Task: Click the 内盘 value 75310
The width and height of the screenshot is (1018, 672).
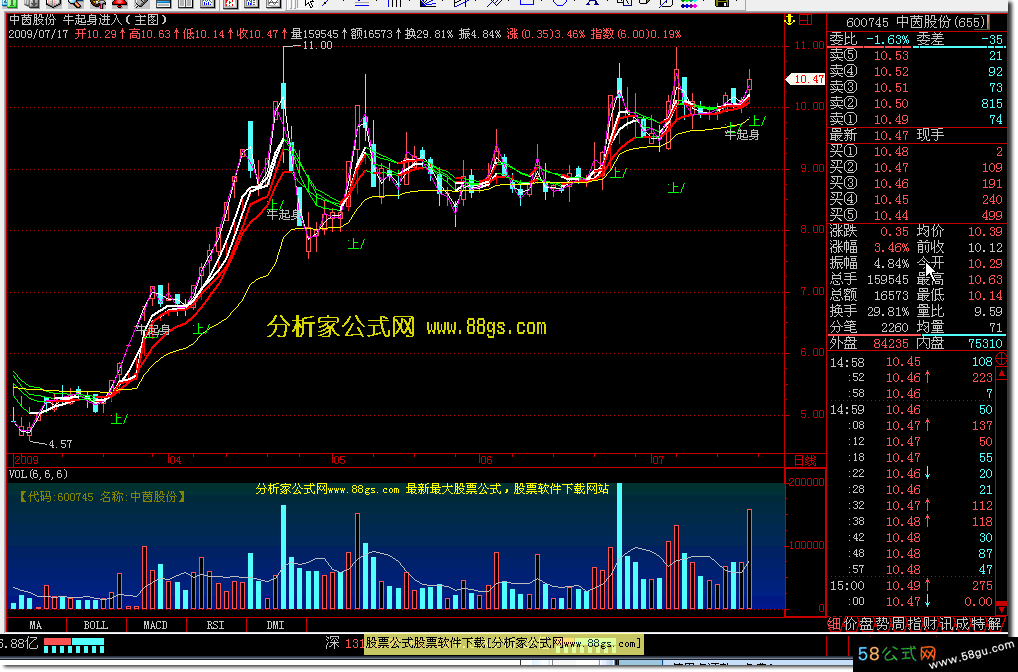Action: tap(985, 343)
